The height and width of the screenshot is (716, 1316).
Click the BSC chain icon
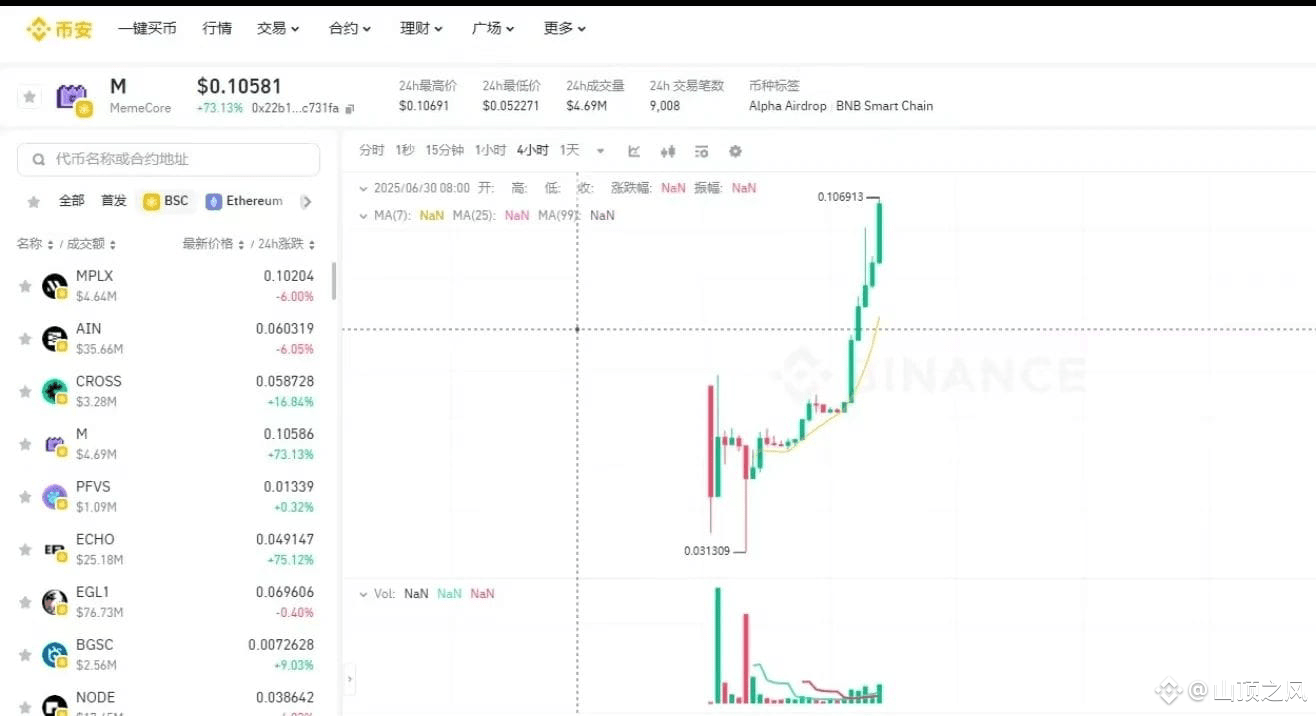coord(151,202)
